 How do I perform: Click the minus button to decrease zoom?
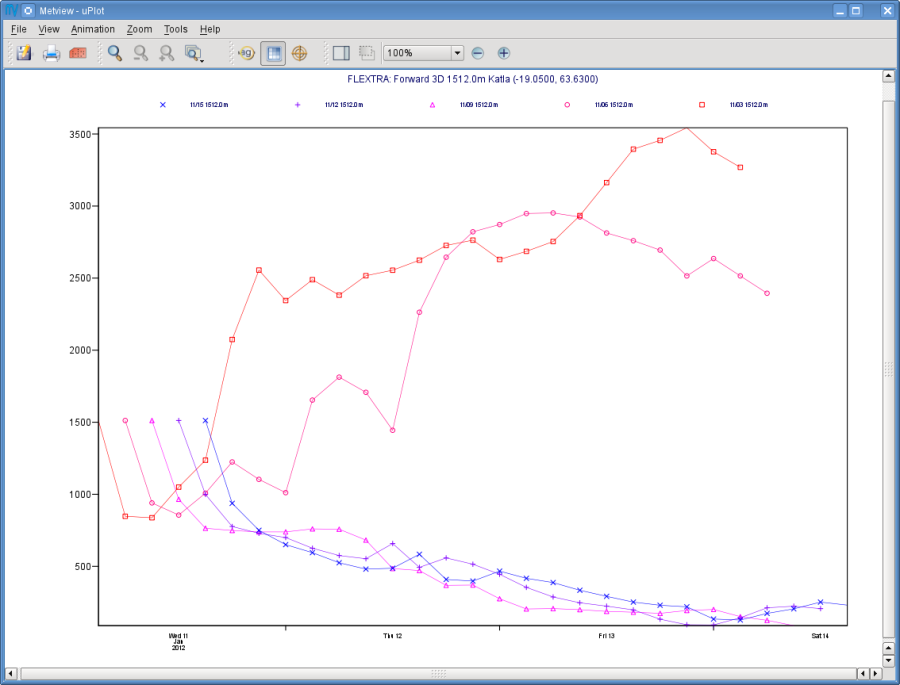click(478, 53)
